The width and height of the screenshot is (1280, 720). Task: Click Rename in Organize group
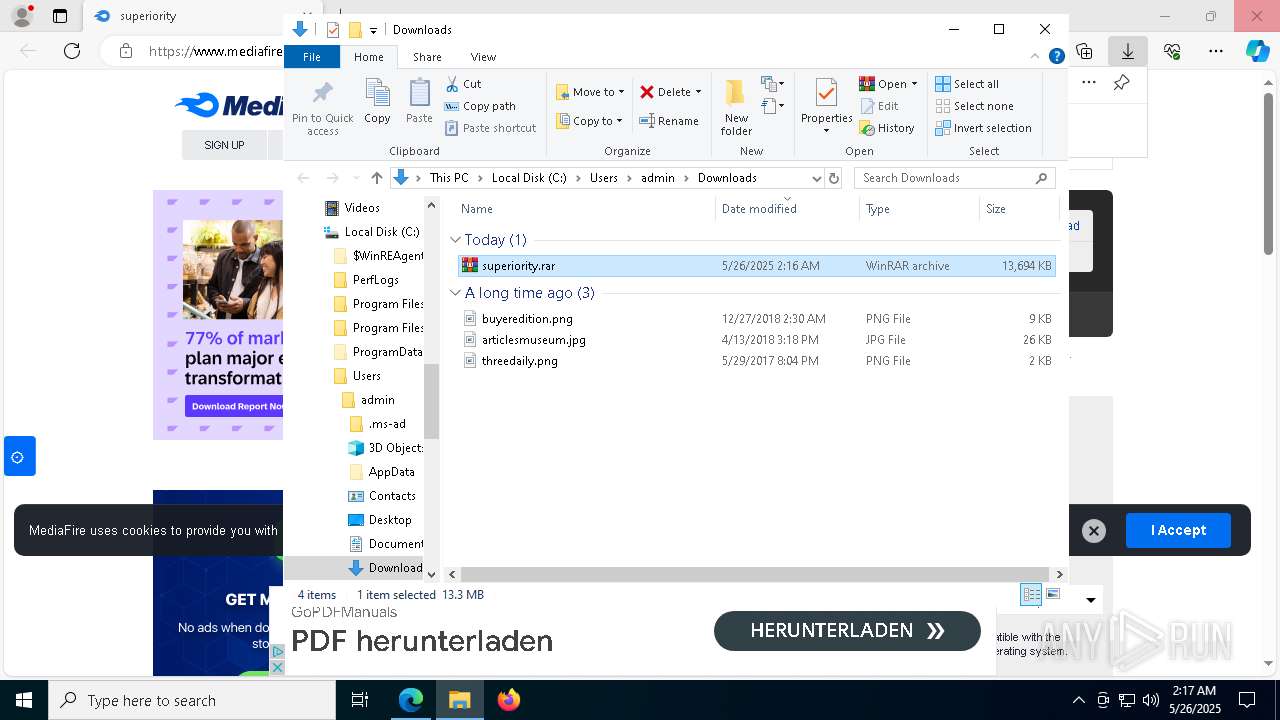coord(669,121)
